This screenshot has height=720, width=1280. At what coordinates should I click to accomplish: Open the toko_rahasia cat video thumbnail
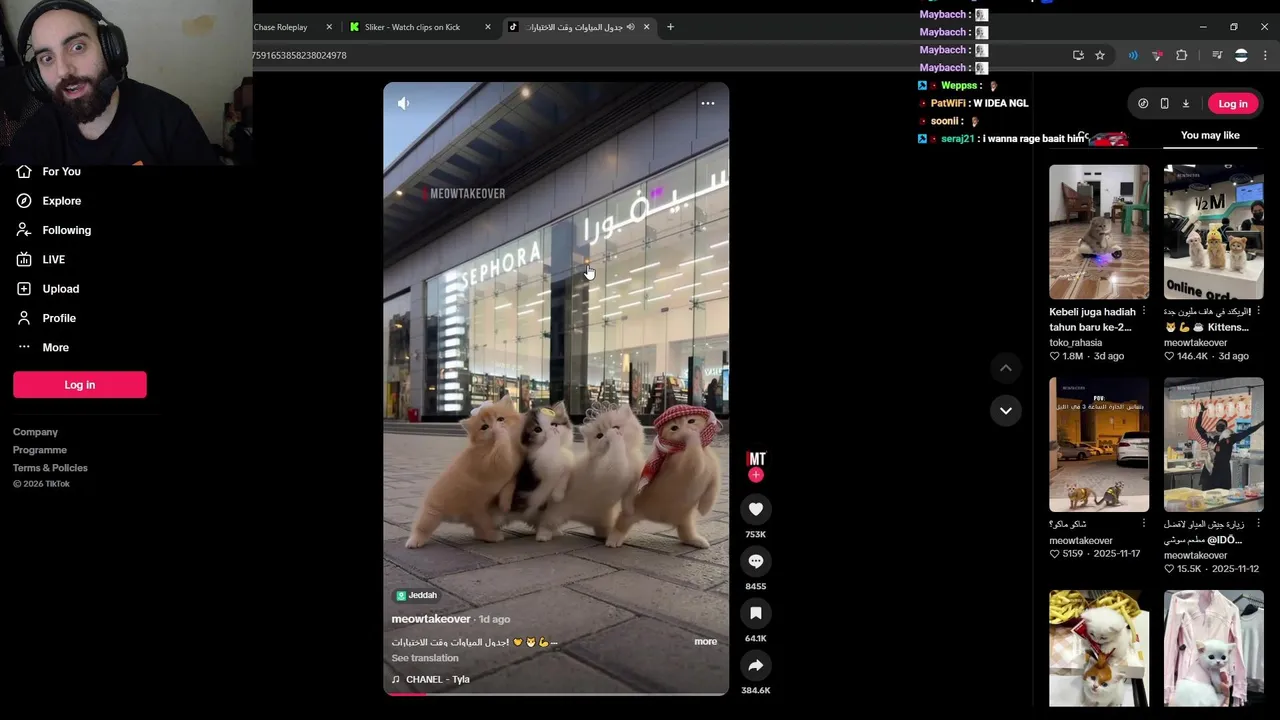1099,232
